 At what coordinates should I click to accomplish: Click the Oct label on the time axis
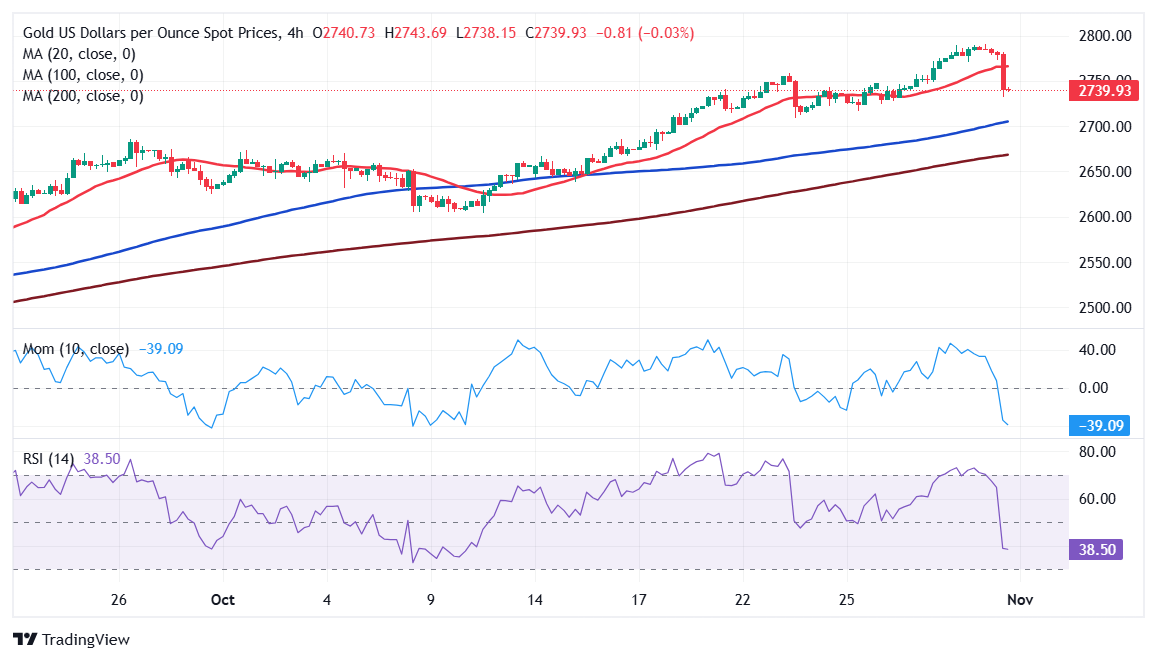tap(222, 600)
